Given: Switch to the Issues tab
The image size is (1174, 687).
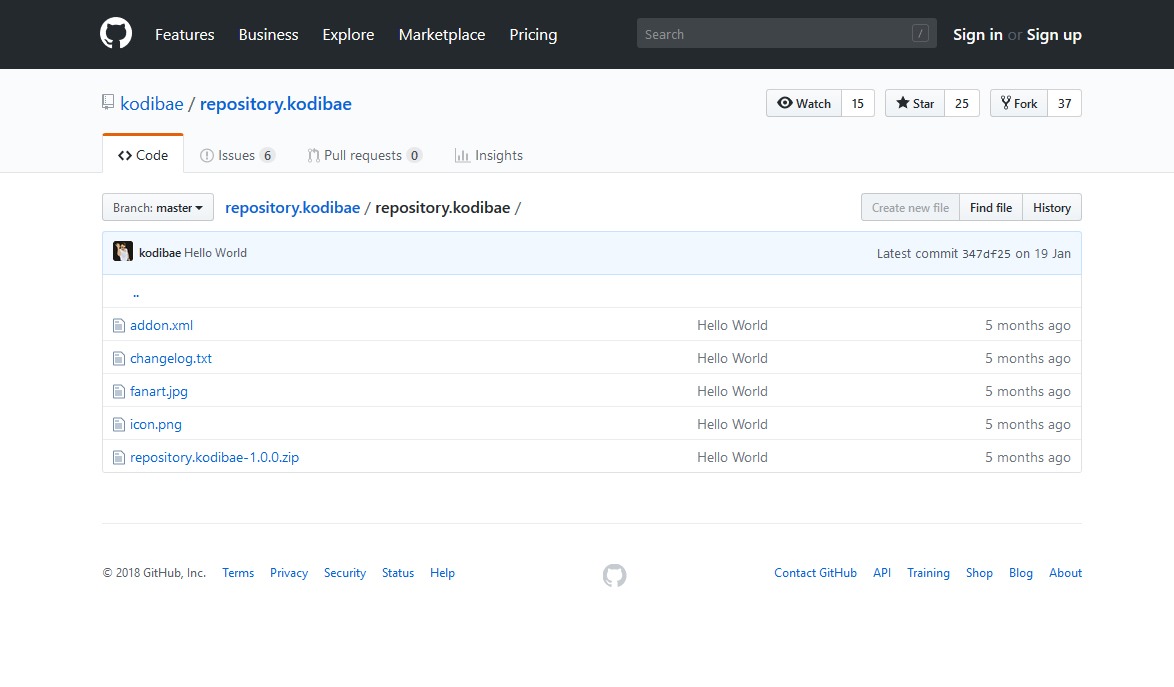Looking at the screenshot, I should point(237,155).
